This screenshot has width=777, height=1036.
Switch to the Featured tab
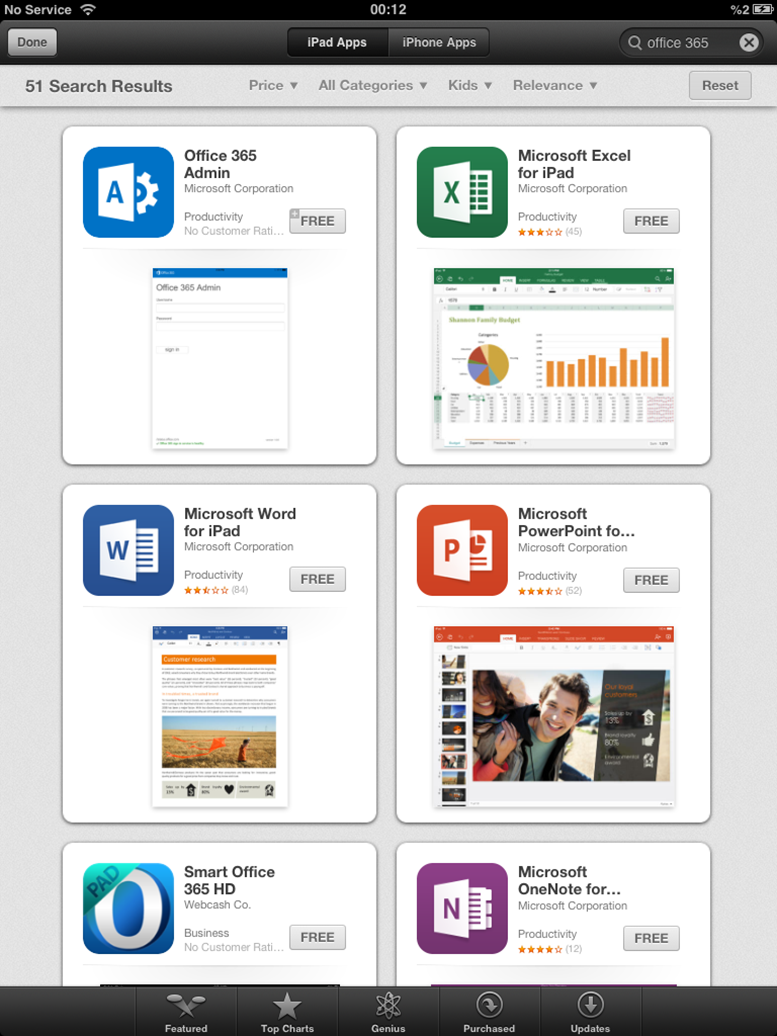(186, 1012)
